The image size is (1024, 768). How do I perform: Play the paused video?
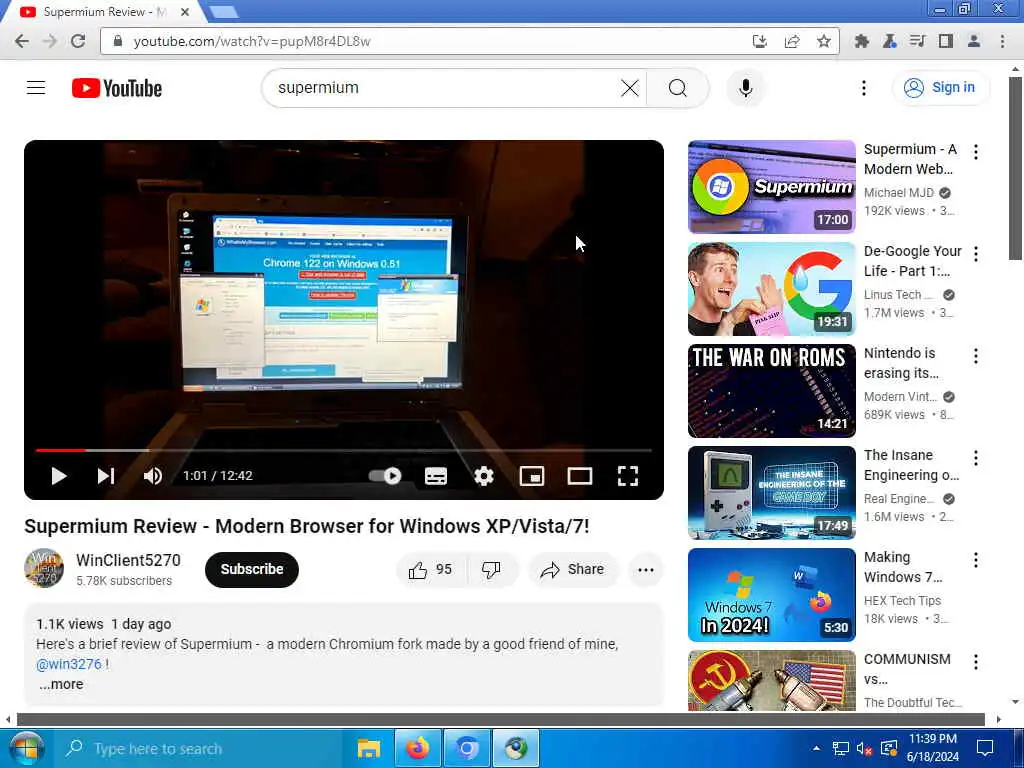click(x=59, y=476)
